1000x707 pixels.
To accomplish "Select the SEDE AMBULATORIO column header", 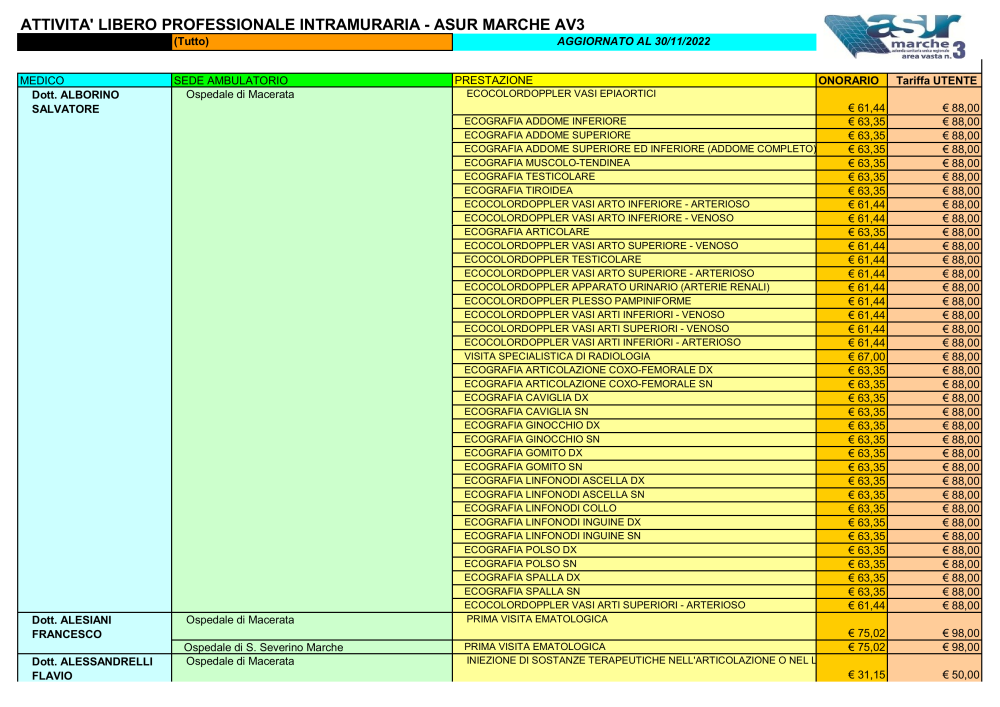I will coord(311,80).
